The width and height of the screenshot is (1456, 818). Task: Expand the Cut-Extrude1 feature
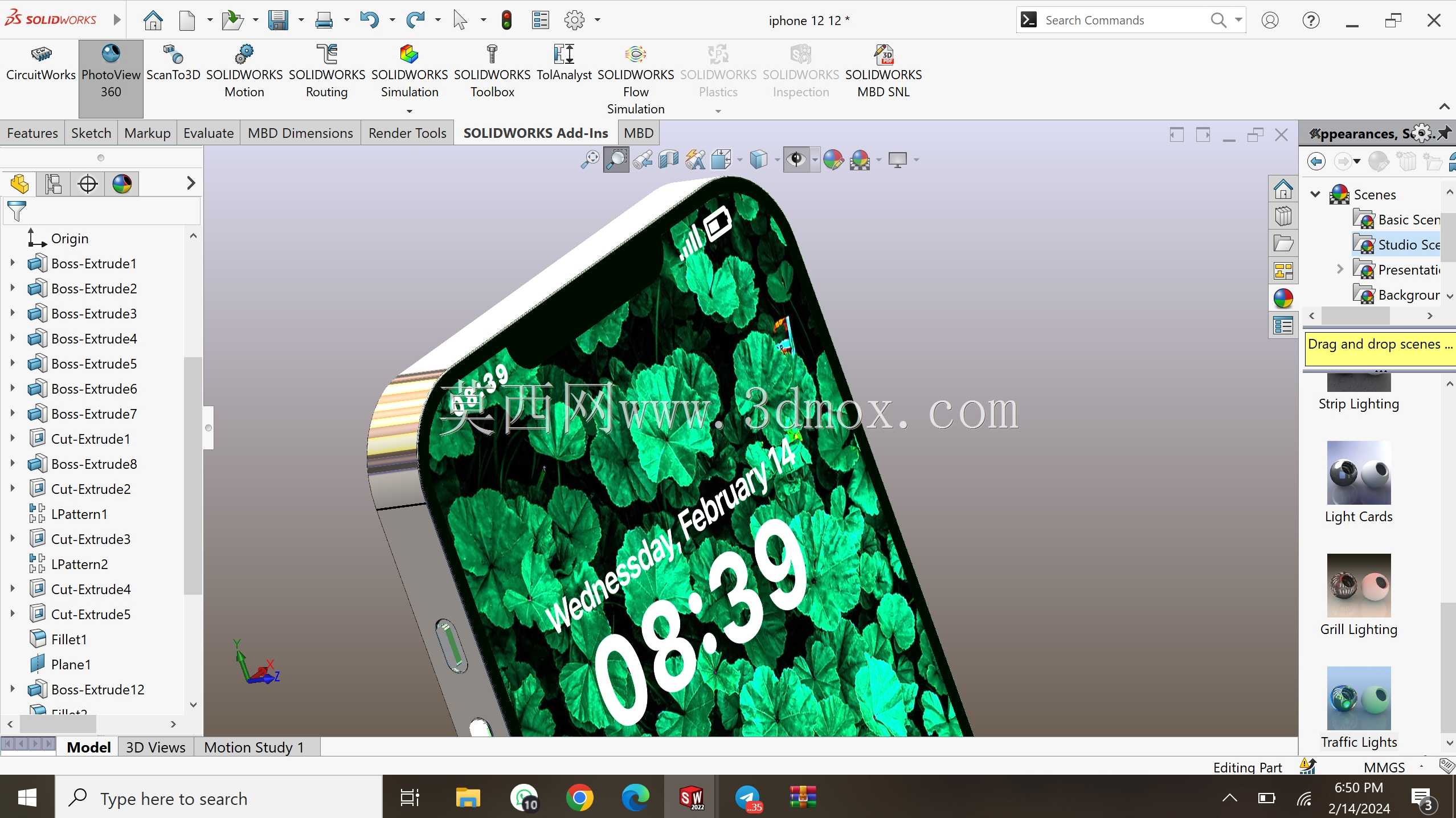coord(12,439)
